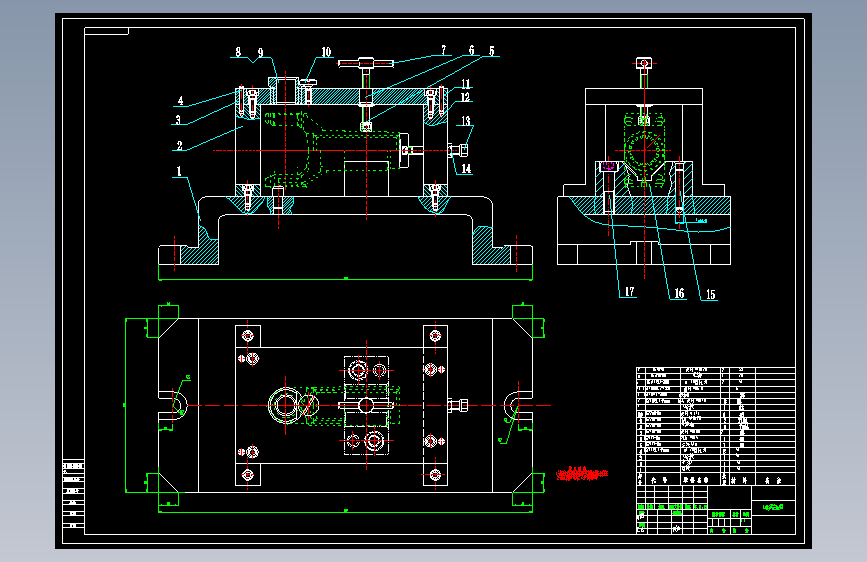This screenshot has height=562, width=867.
Task: Select the dashed green workpiece in front view
Action: 333,149
